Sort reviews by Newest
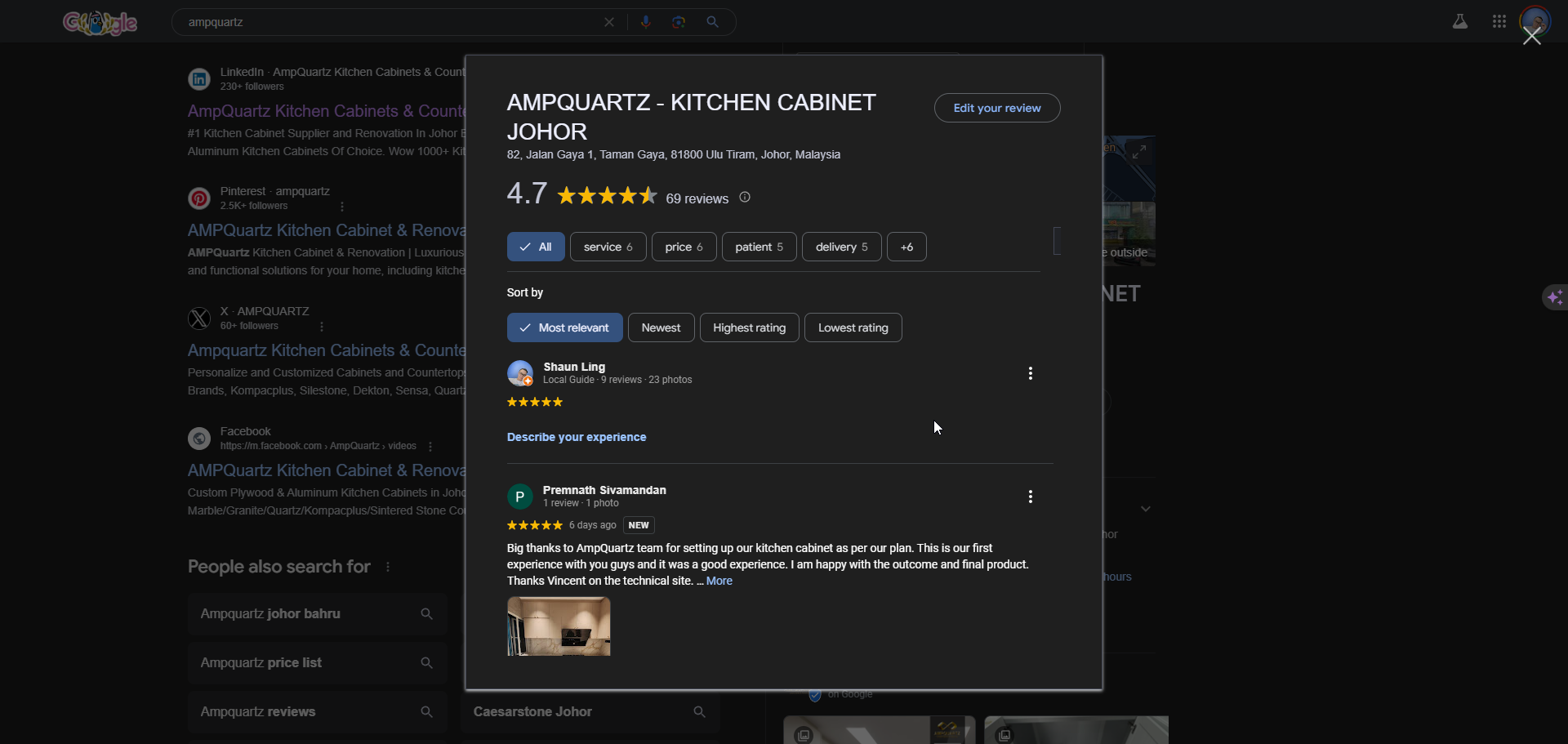Viewport: 1568px width, 744px height. coord(661,327)
